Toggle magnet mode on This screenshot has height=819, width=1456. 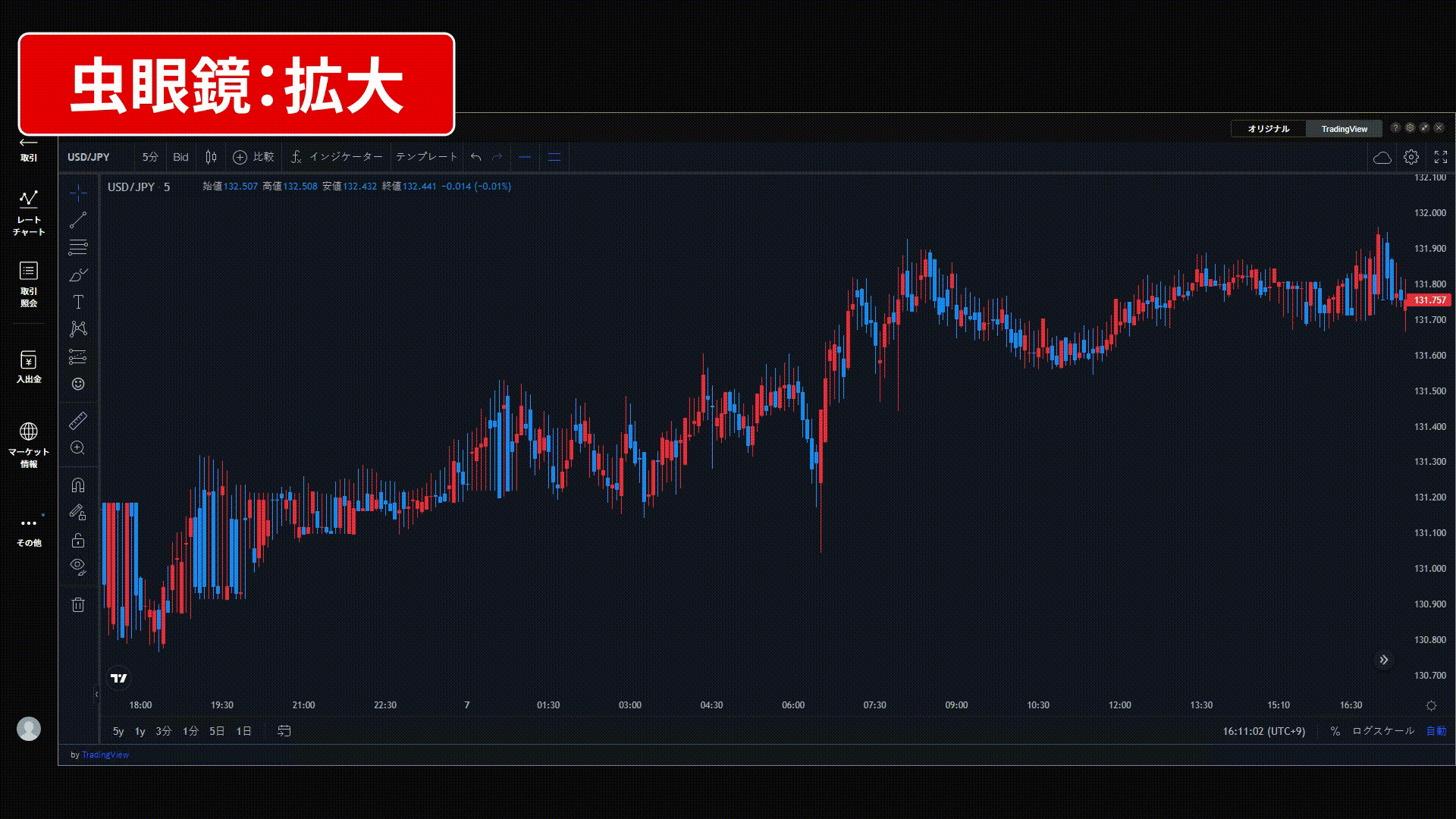click(x=78, y=485)
